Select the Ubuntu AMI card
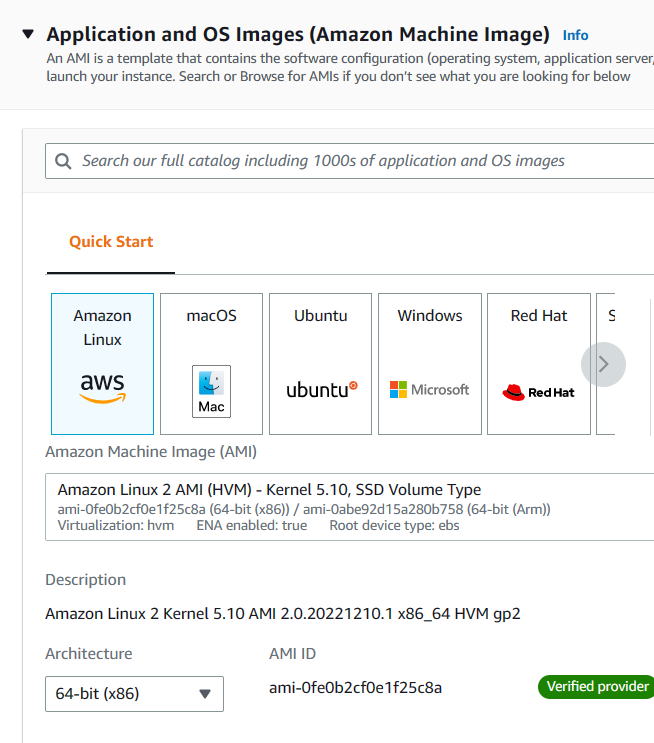The image size is (654, 743). click(320, 364)
